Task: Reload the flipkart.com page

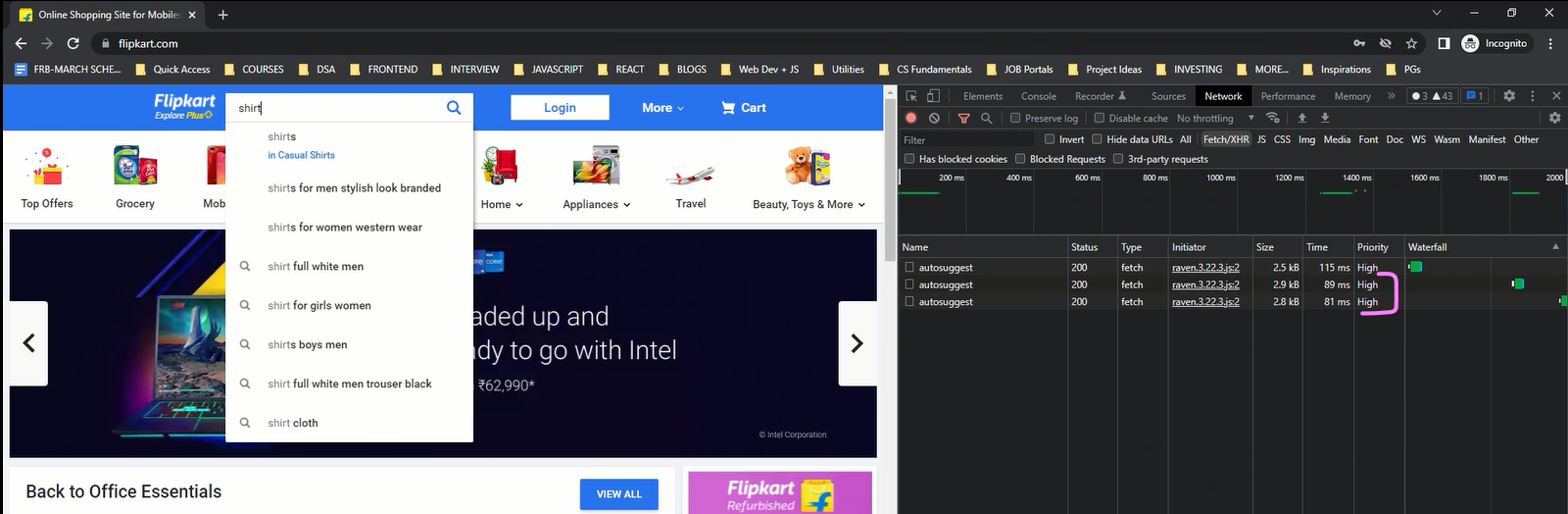Action: point(73,43)
